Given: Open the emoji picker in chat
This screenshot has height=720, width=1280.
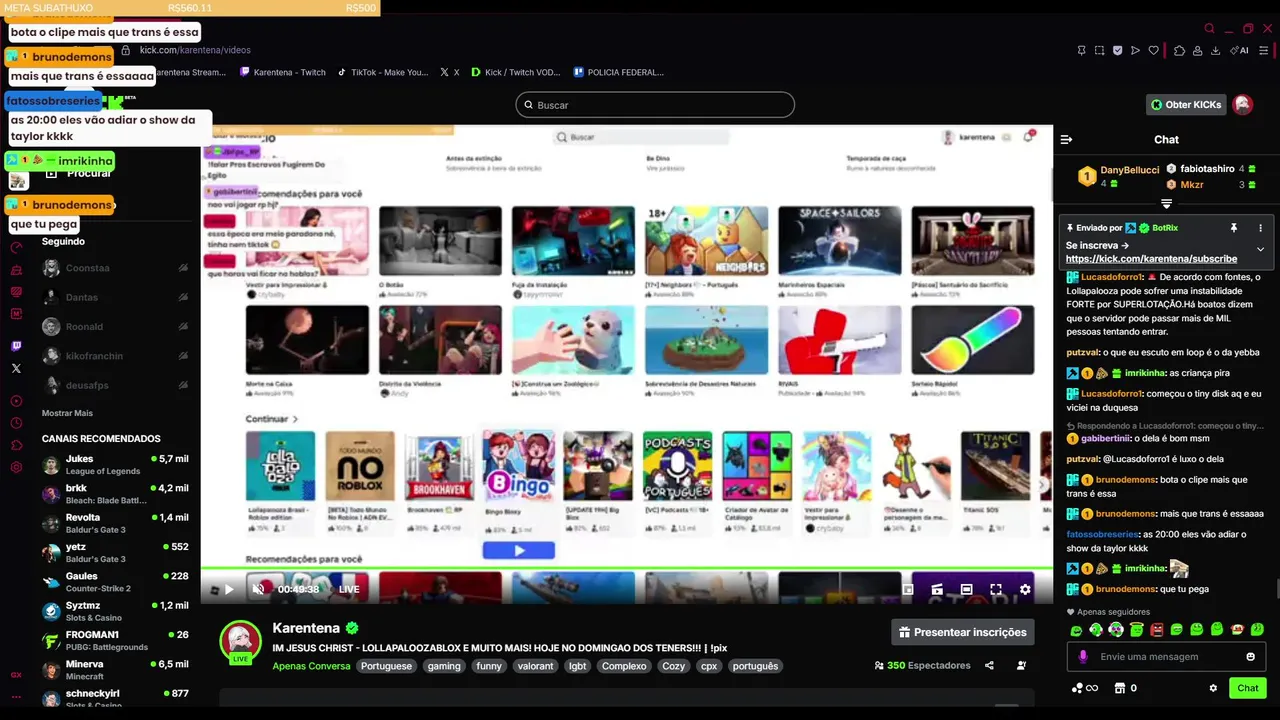Looking at the screenshot, I should [1250, 657].
